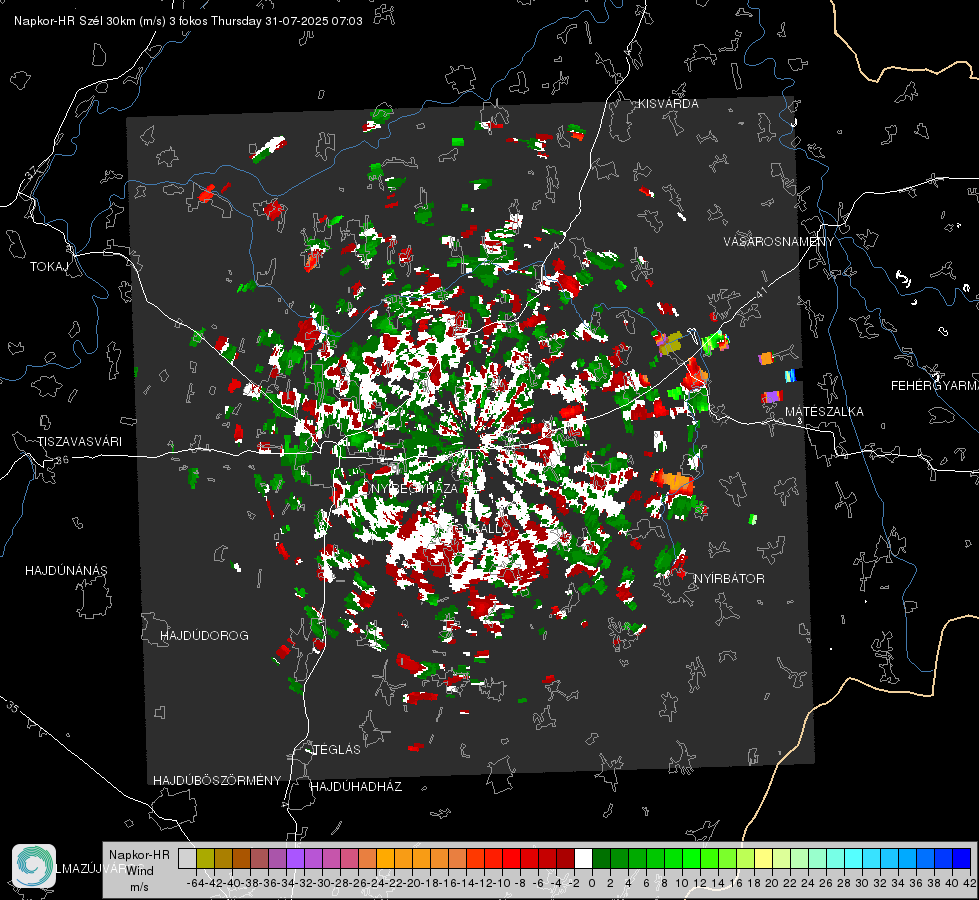Select the TOKAJ city label
This screenshot has height=900, width=979.
(49, 267)
